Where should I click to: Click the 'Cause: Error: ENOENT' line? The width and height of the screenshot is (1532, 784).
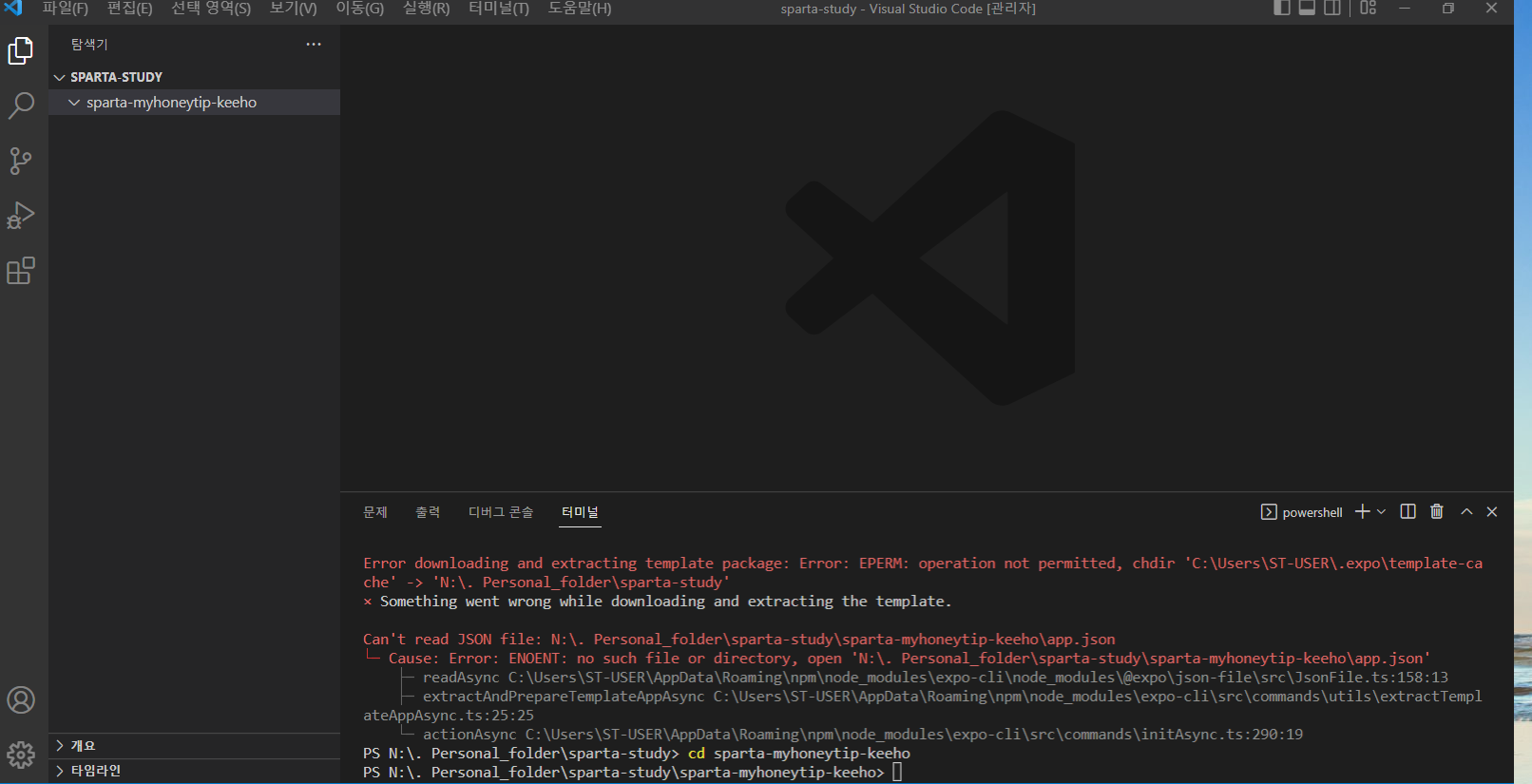[910, 659]
